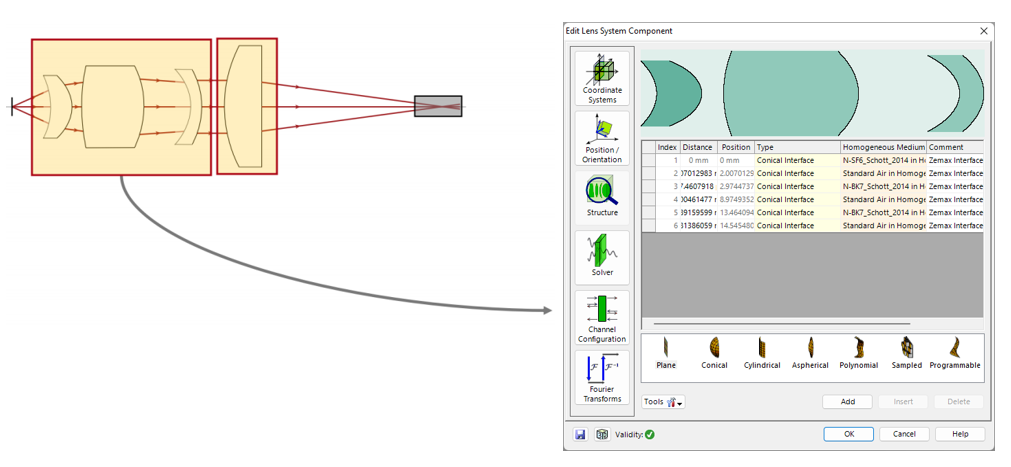Image resolution: width=1011 pixels, height=467 pixels.
Task: Open the Coordinate Systems page
Action: point(602,79)
